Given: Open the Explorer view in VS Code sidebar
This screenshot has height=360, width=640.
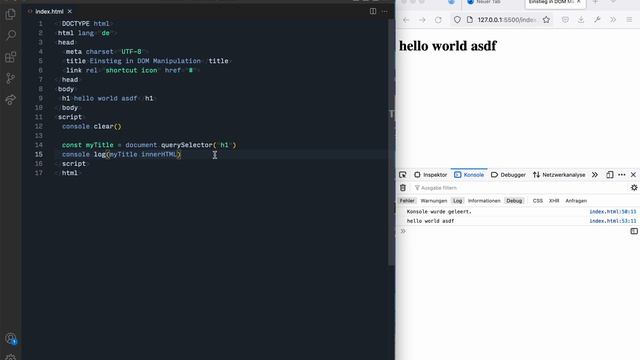Looking at the screenshot, I should tap(11, 14).
